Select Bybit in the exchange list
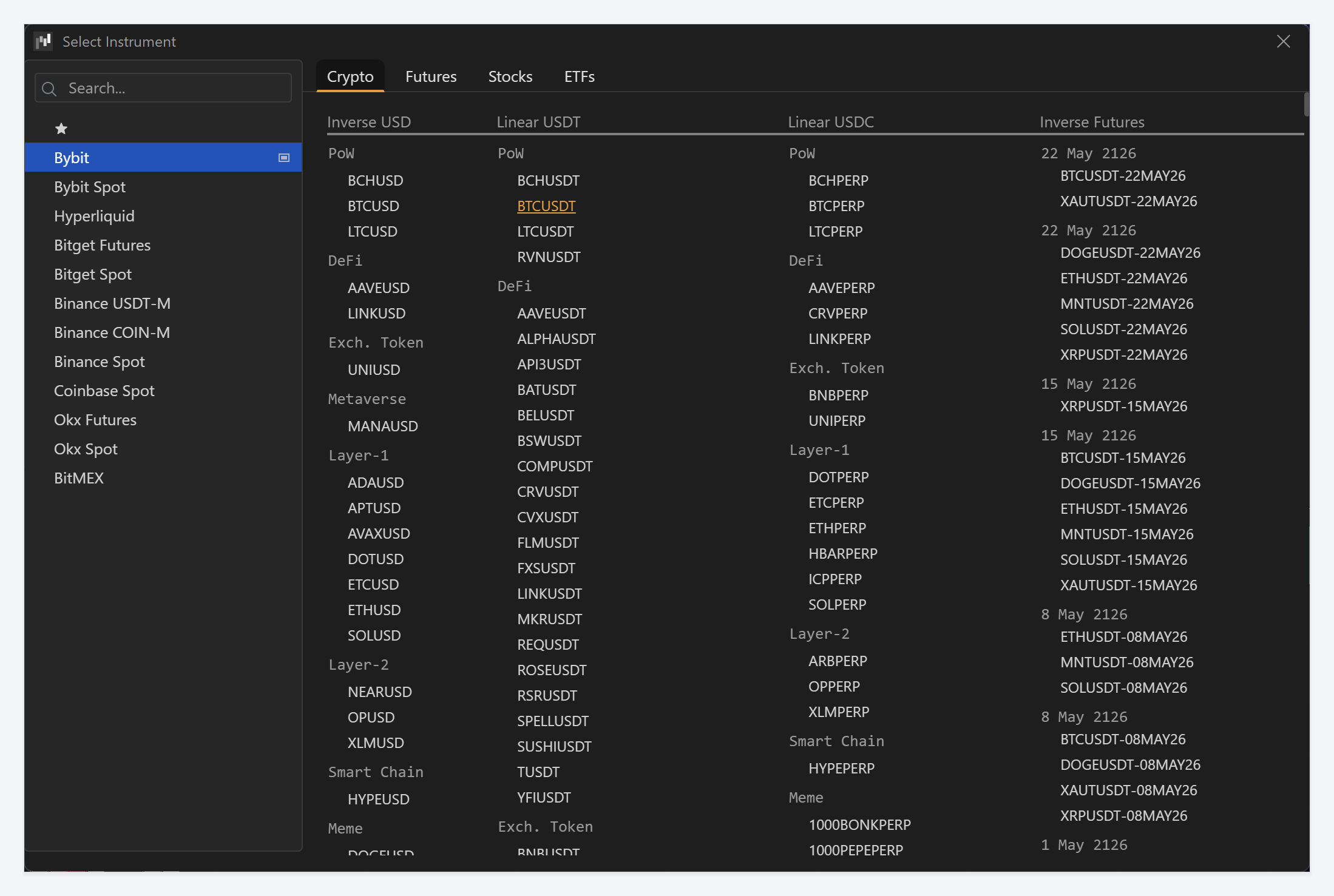 pyautogui.click(x=163, y=158)
